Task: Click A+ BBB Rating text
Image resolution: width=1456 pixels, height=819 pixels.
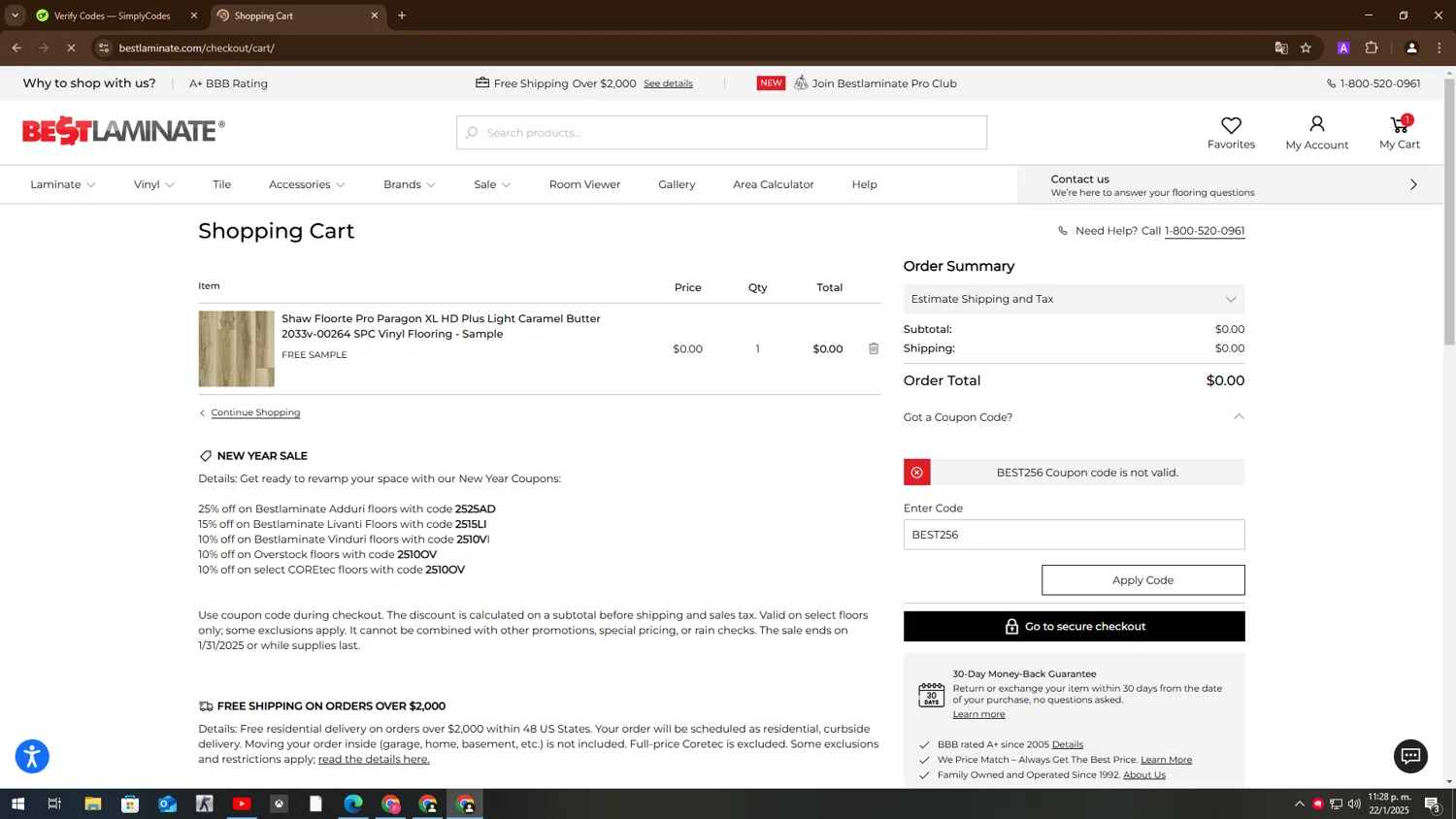Action: tap(228, 83)
